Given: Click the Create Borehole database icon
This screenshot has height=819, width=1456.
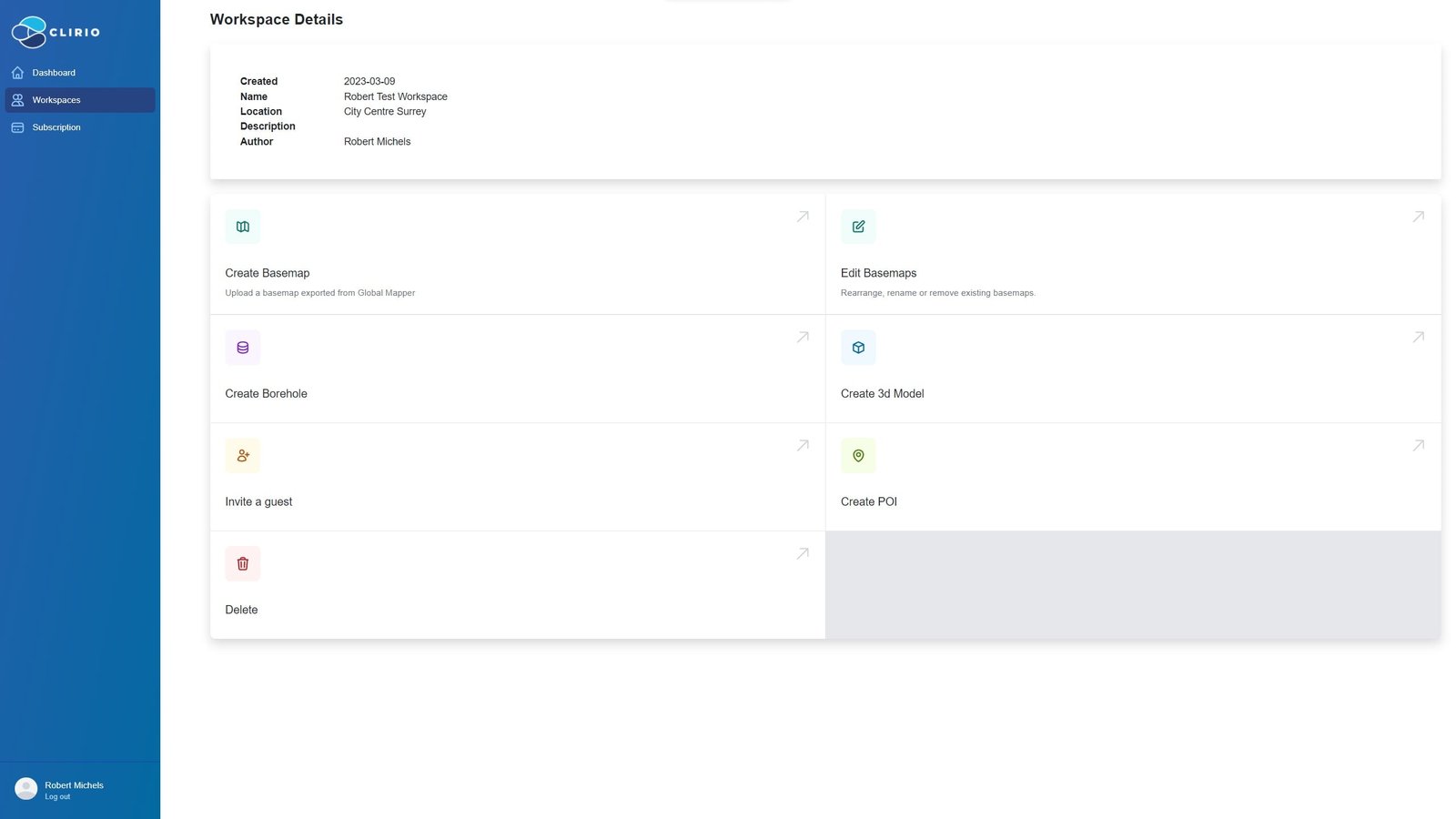Looking at the screenshot, I should coord(243,348).
